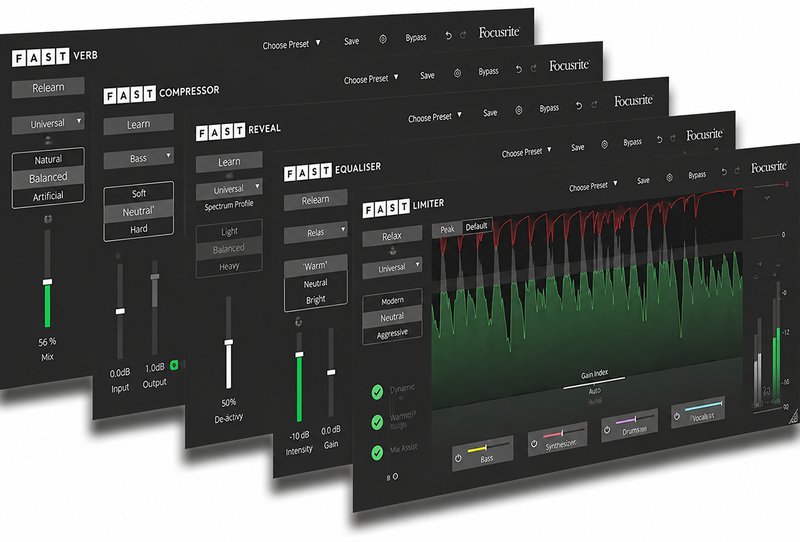This screenshot has width=800, height=542.
Task: Undo in the FAST Limiter window
Action: pyautogui.click(x=723, y=172)
